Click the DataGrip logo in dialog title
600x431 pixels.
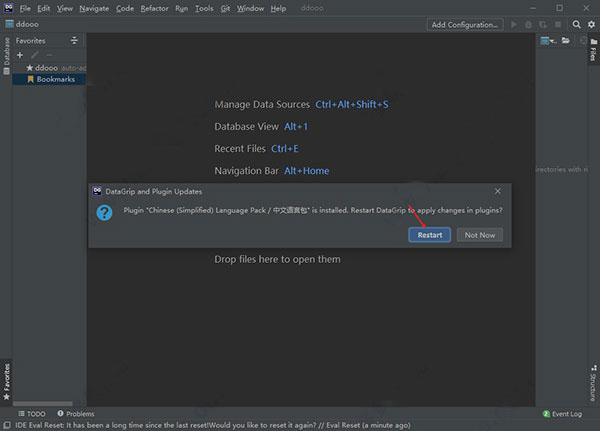coord(97,191)
